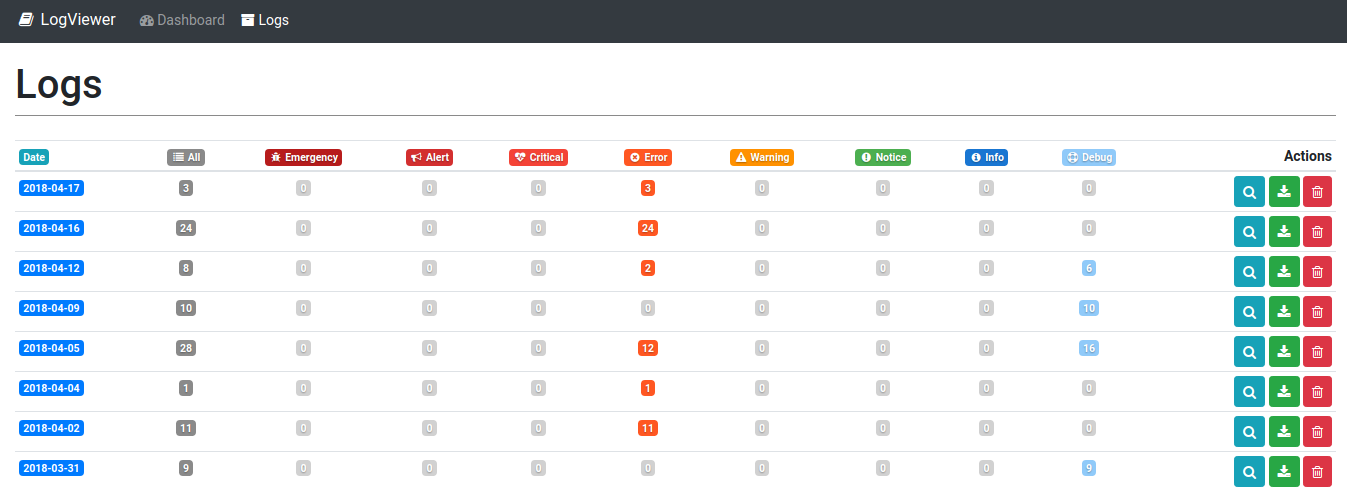Download the 2018-04-16 log
The image size is (1347, 491).
pyautogui.click(x=1284, y=232)
